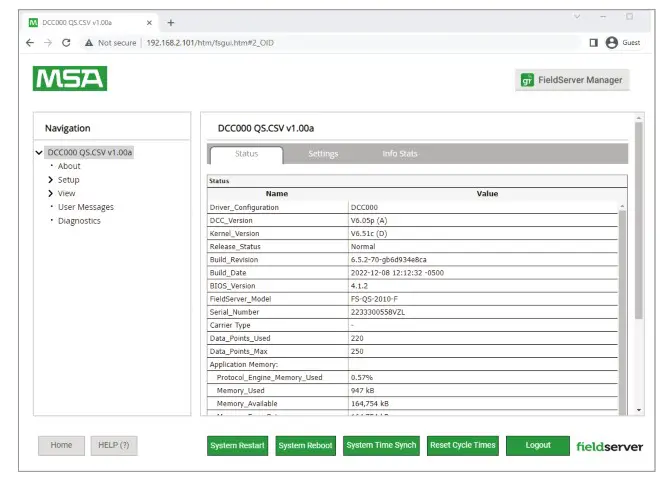Click the Application Memory: row
Viewport: 669px width, 482px height.
click(412, 364)
